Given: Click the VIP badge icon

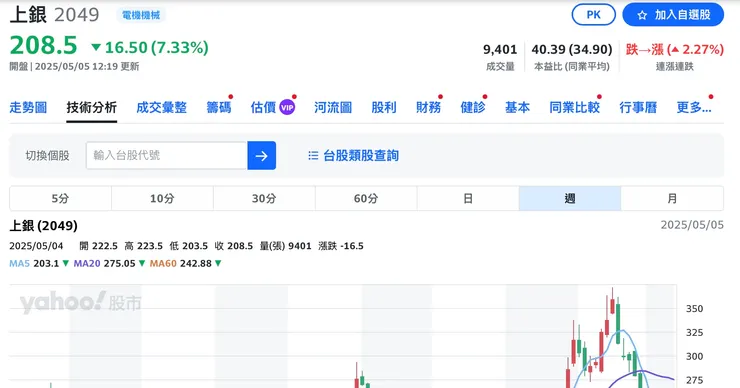Looking at the screenshot, I should (287, 108).
